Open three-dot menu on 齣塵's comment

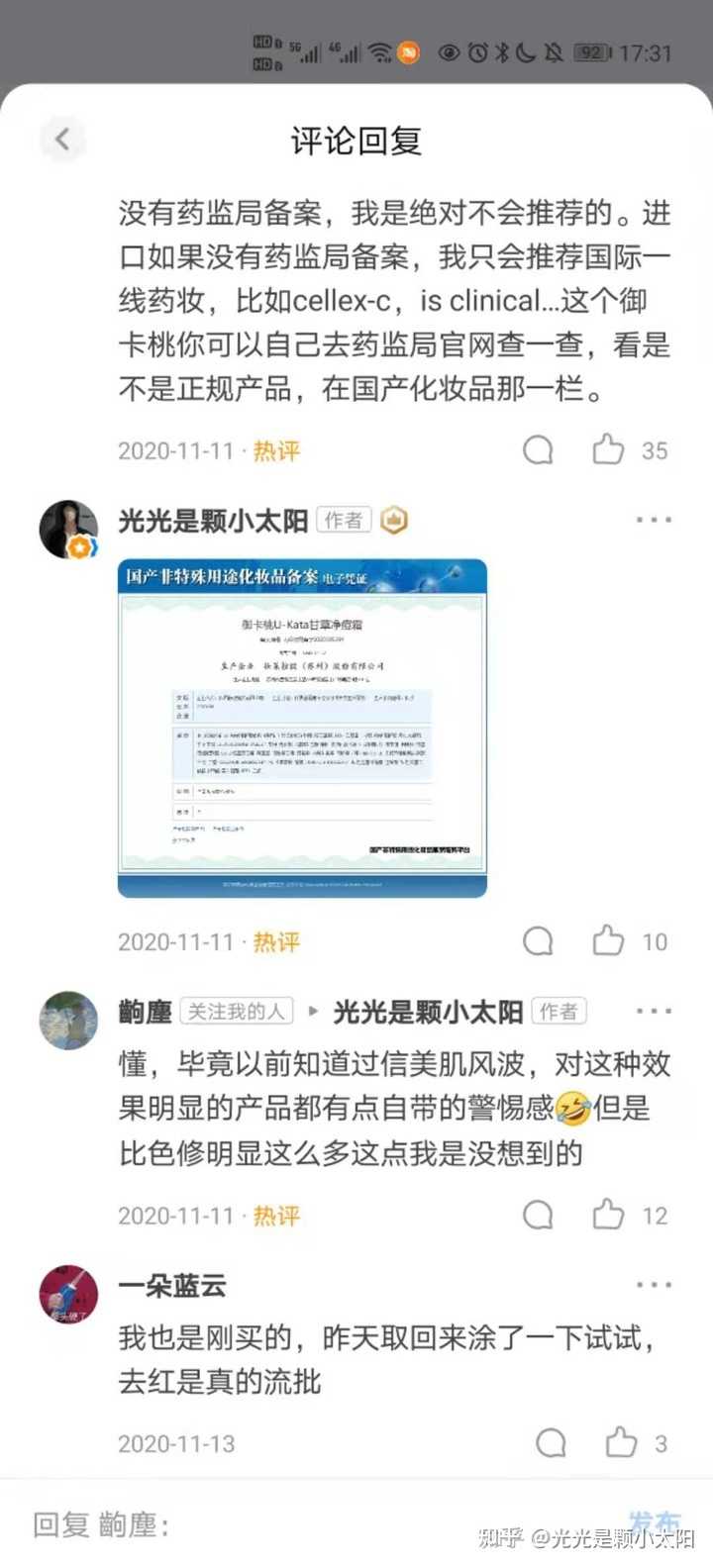click(654, 1011)
